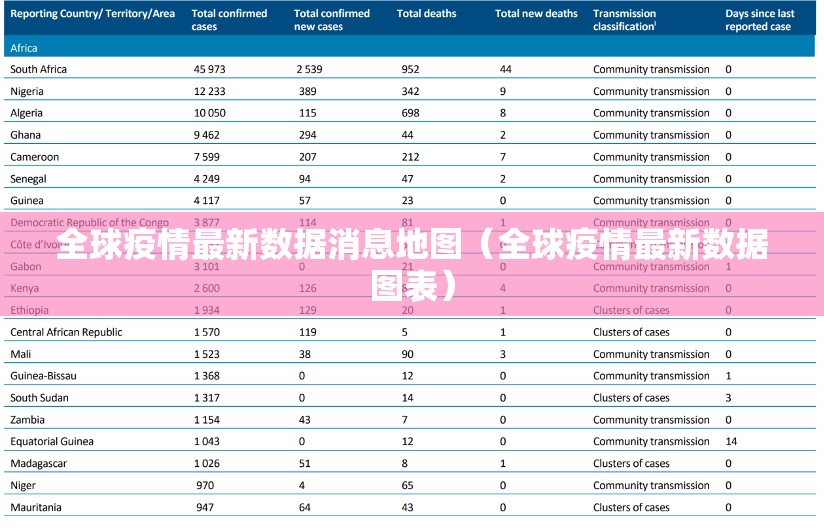824x528 pixels.
Task: Click Algeria's total deaths value 698
Action: (410, 113)
